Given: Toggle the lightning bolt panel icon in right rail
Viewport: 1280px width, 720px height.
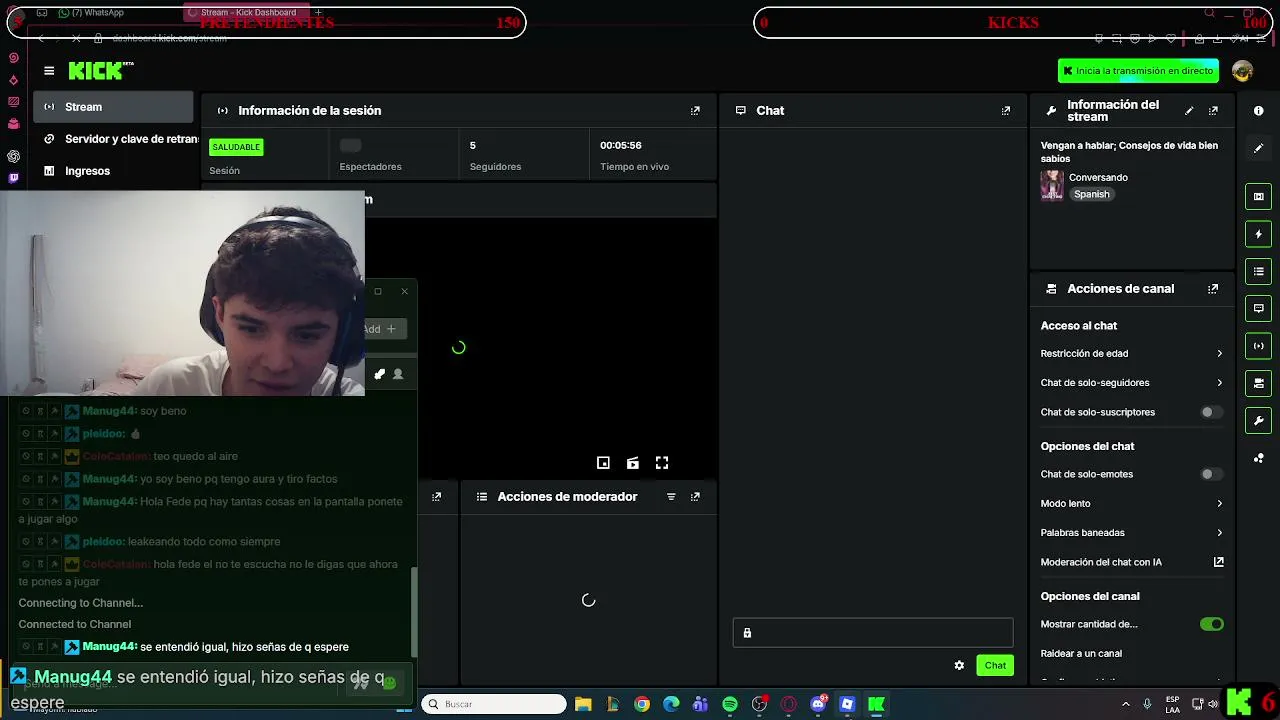Looking at the screenshot, I should pos(1259,234).
